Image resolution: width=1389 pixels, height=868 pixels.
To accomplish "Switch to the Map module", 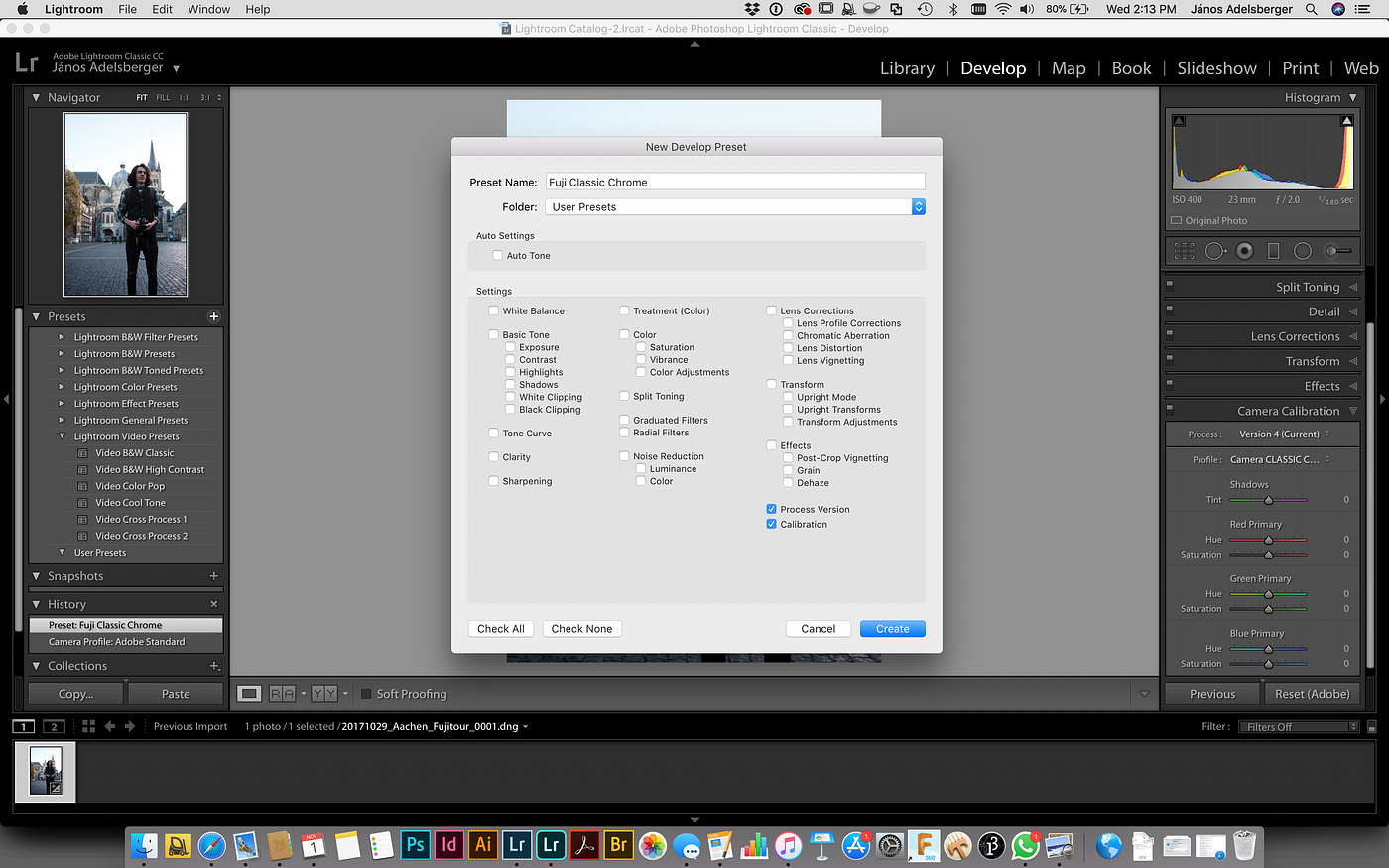I will click(1069, 68).
